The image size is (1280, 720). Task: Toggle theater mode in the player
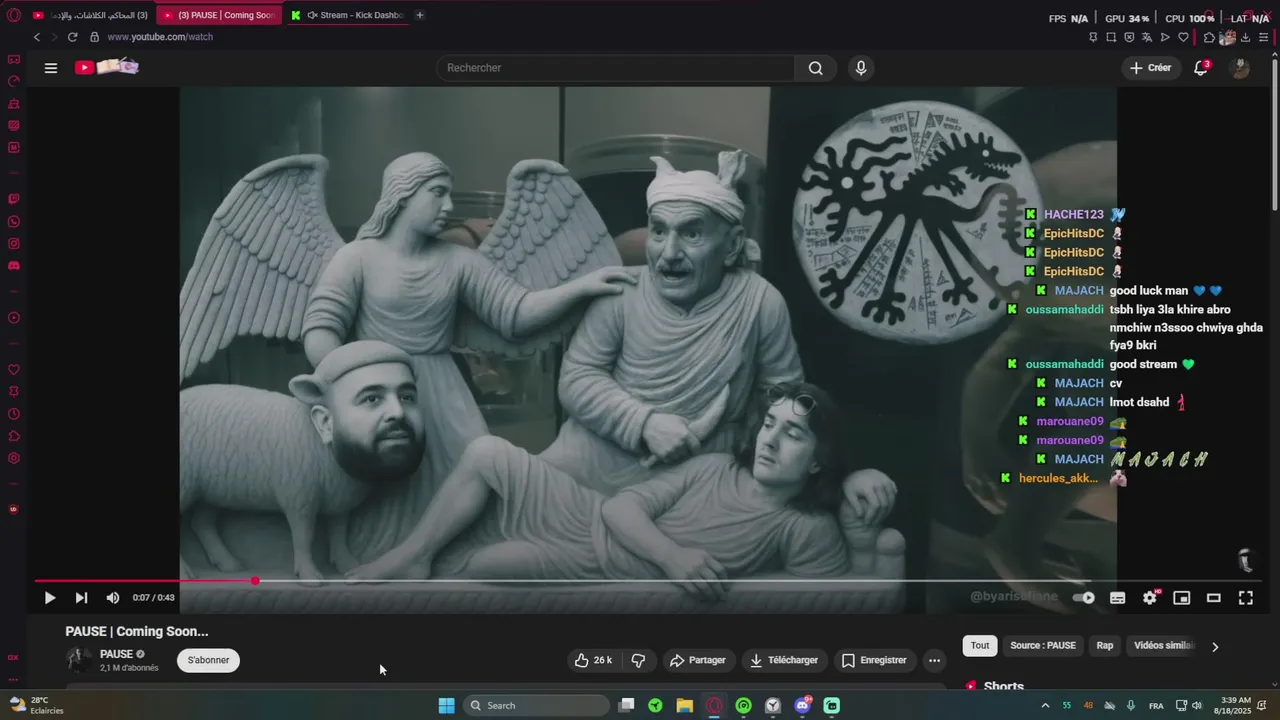point(1214,598)
